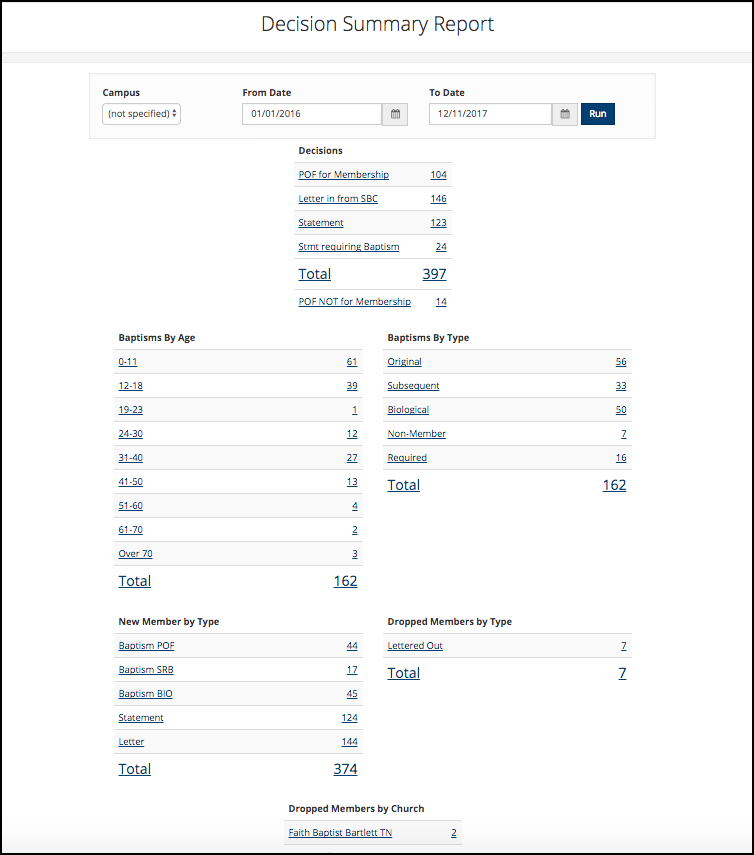Open the 31-40 baptism age group
754x855 pixels.
(130, 457)
